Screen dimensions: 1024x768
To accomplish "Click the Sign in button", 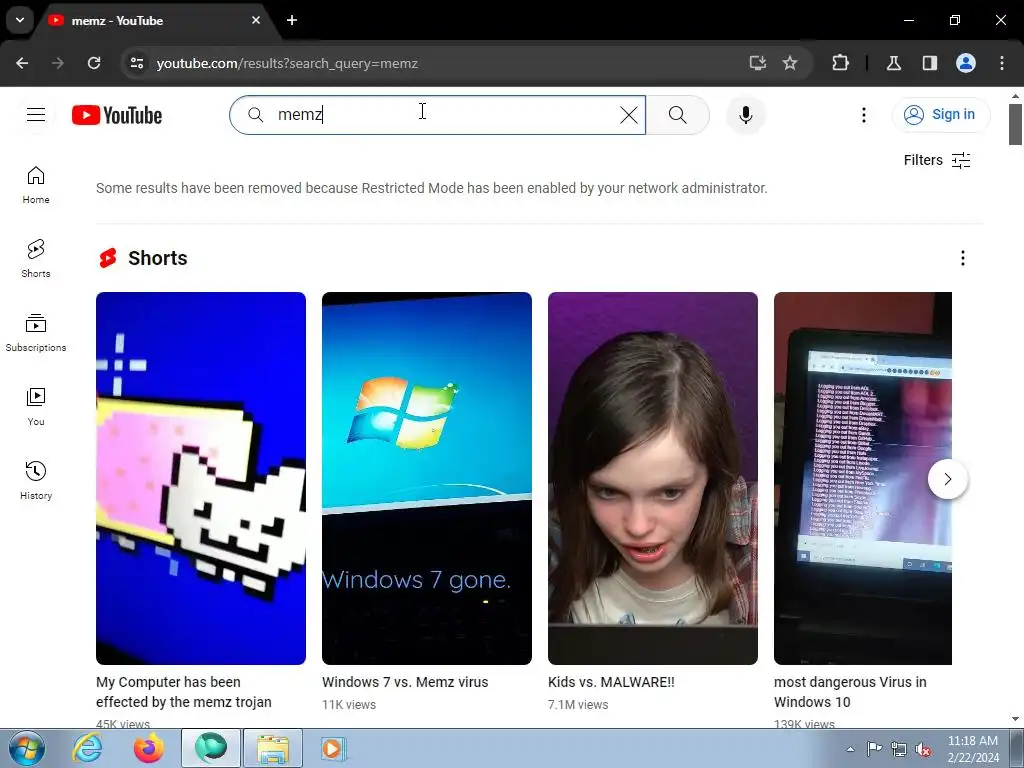I will tap(940, 114).
